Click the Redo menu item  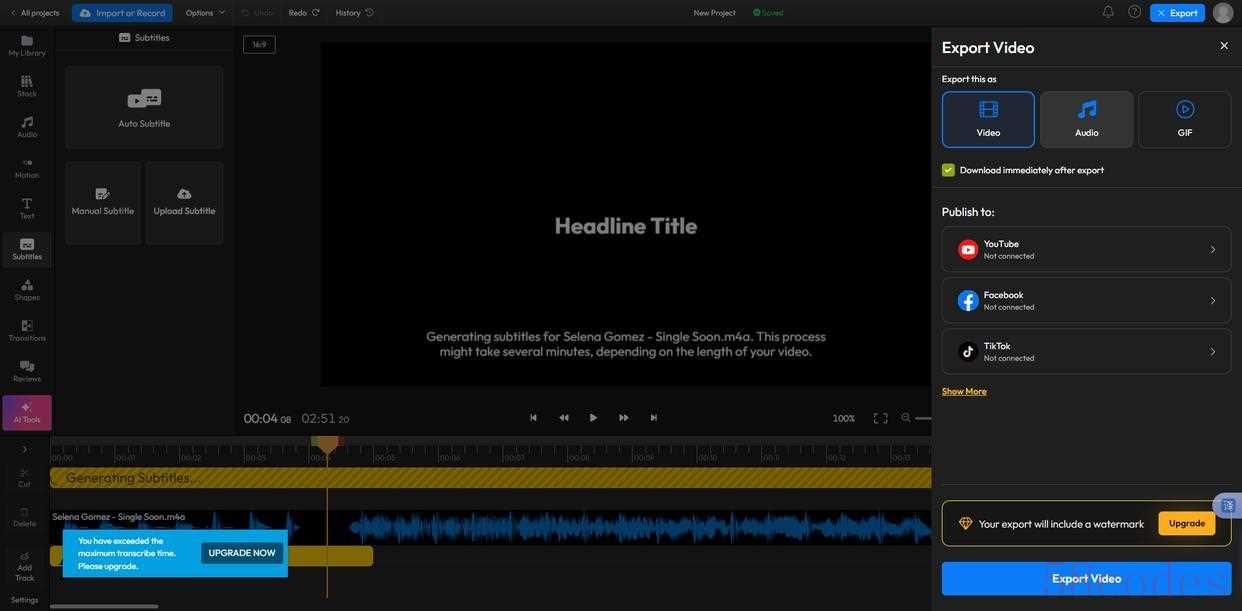304,13
